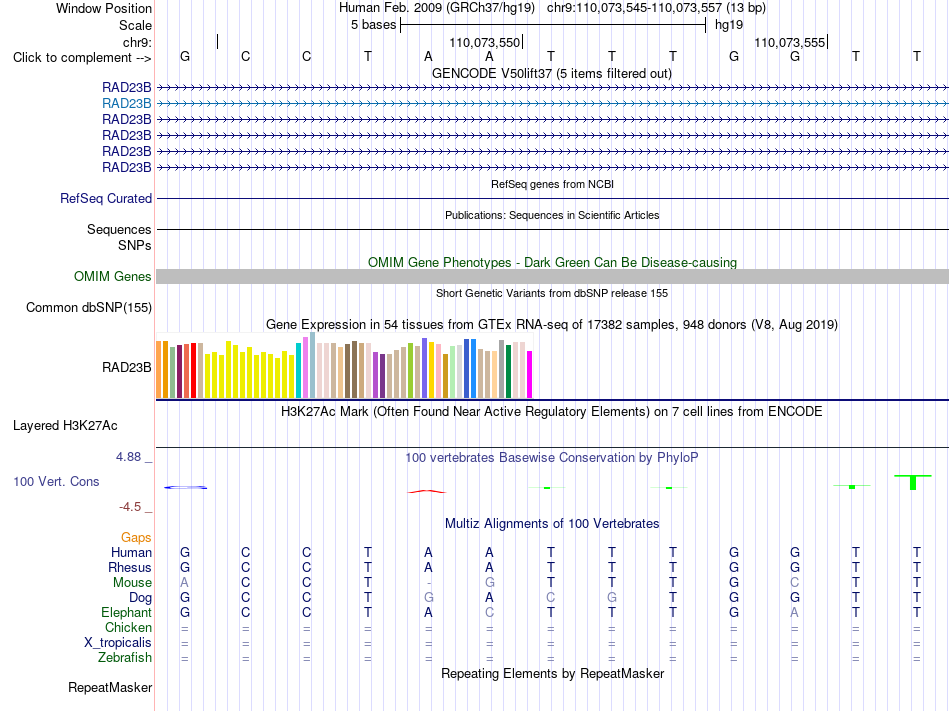Image resolution: width=950 pixels, height=711 pixels.
Task: Click the gray OMIM Genes item bar
Action: click(x=552, y=277)
